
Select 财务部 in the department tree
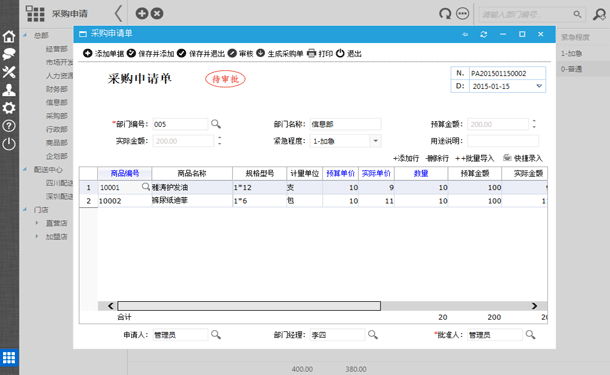pyautogui.click(x=57, y=89)
